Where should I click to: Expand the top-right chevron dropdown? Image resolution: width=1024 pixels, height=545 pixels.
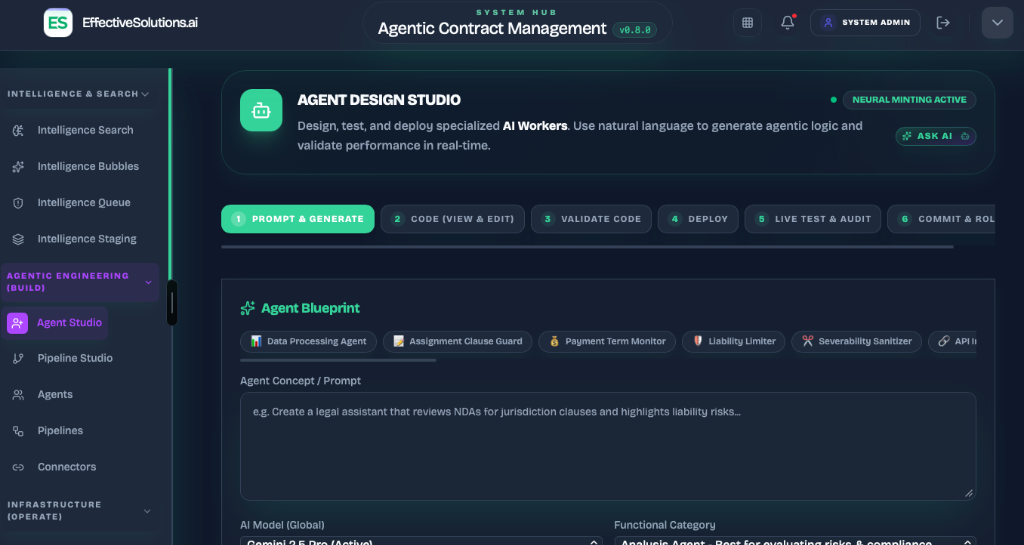(x=997, y=23)
